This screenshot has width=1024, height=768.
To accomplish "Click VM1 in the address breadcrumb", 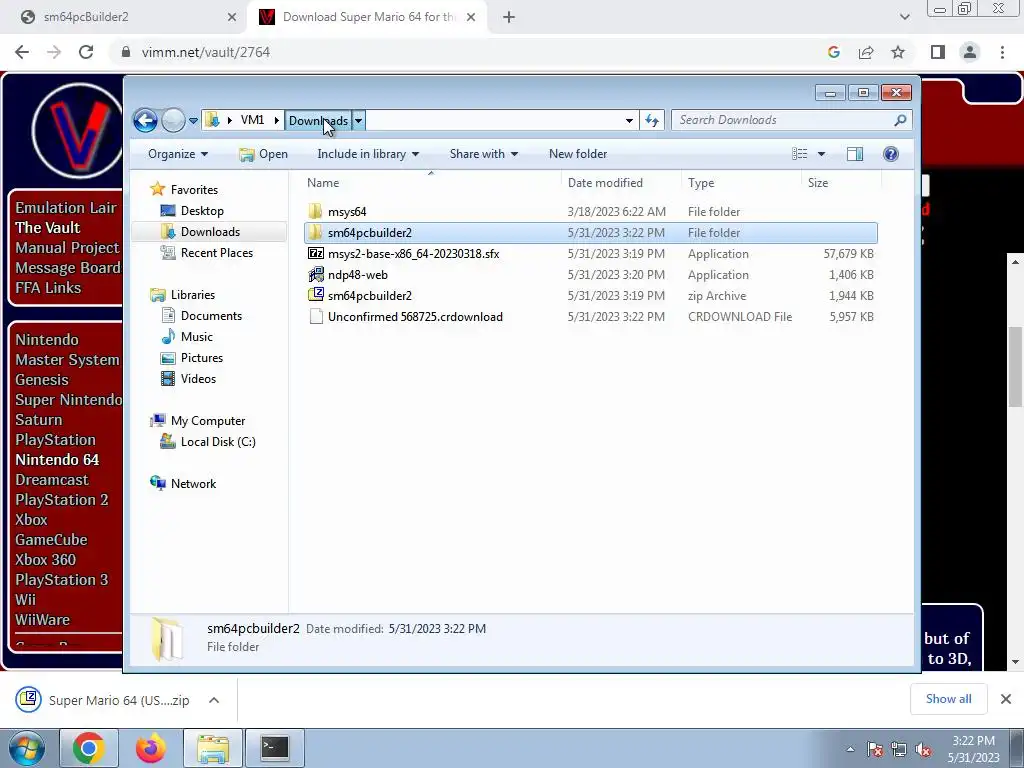I will pos(253,120).
